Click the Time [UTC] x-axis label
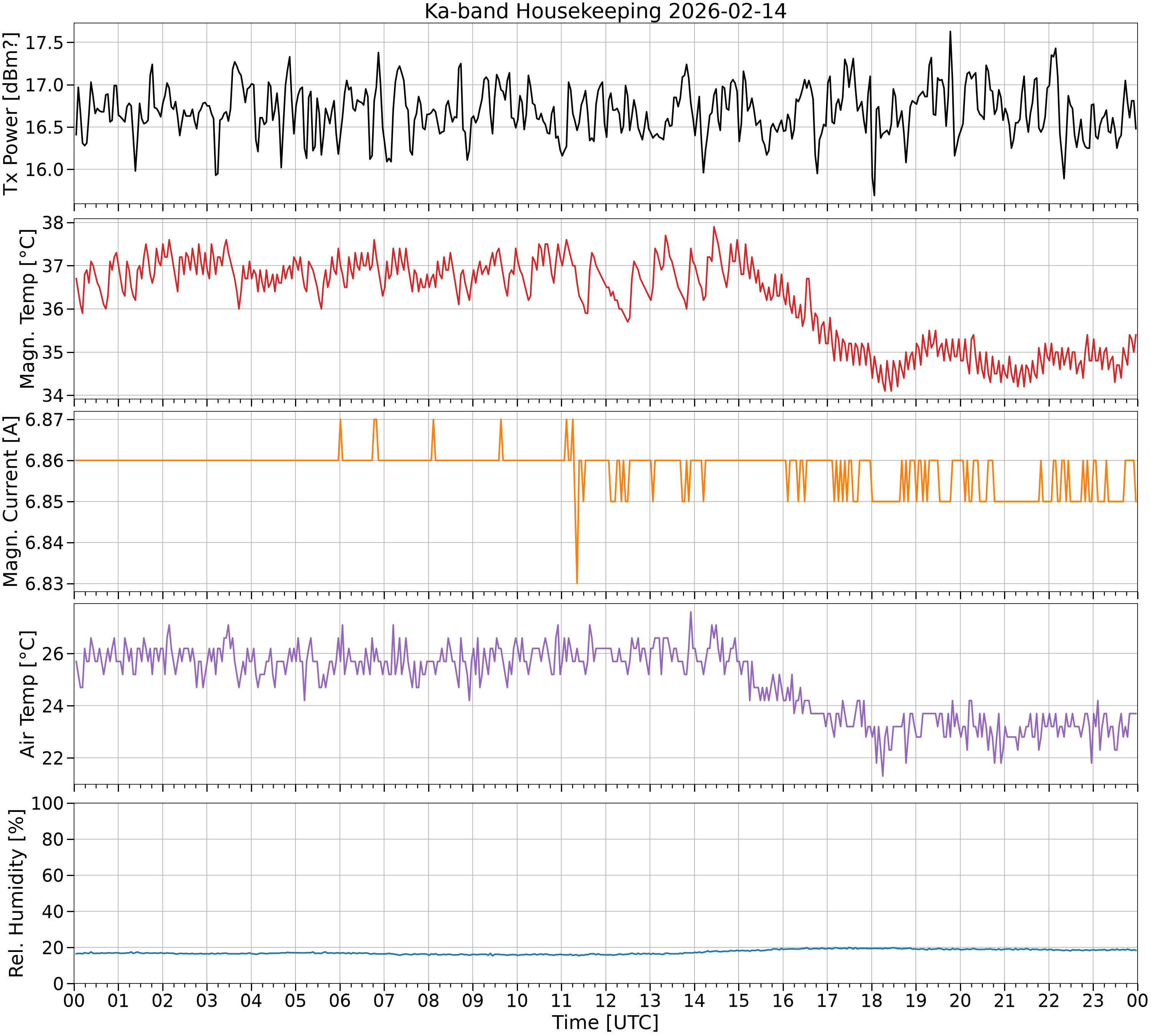This screenshot has height=1036, width=1151. (606, 1022)
